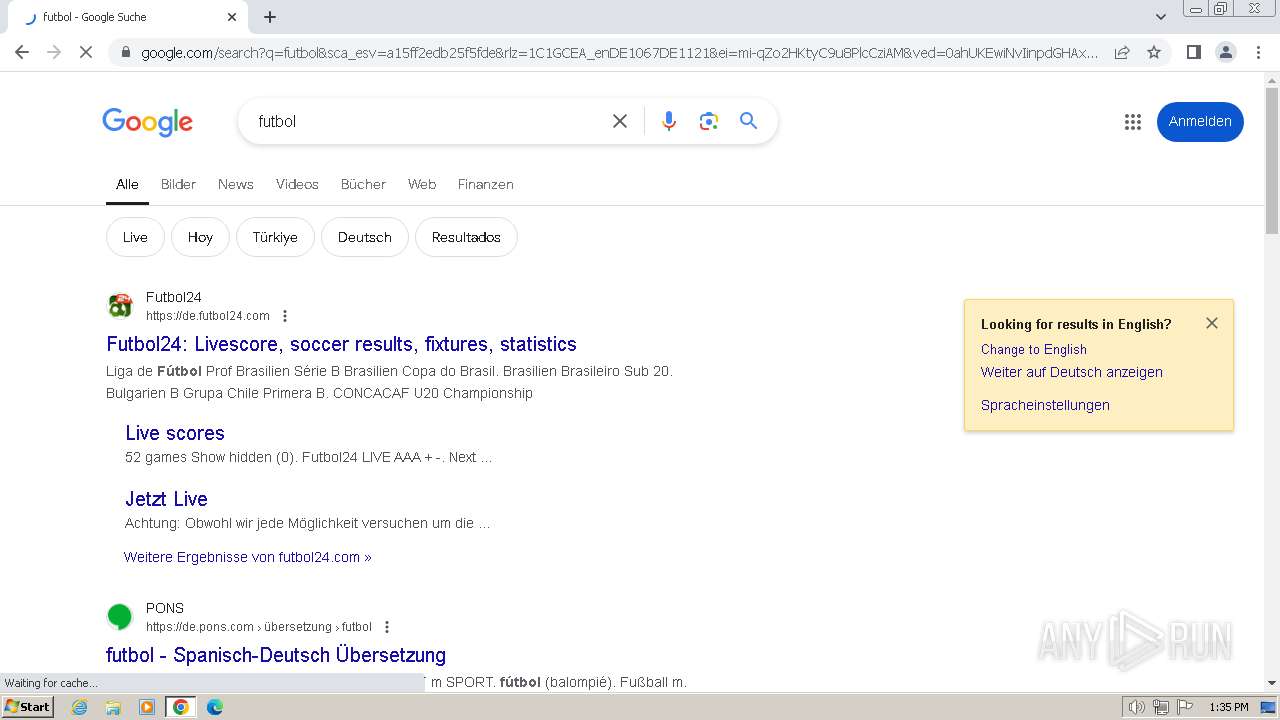Toggle the browser side panel
Screen dimensions: 1280x720
1193,52
